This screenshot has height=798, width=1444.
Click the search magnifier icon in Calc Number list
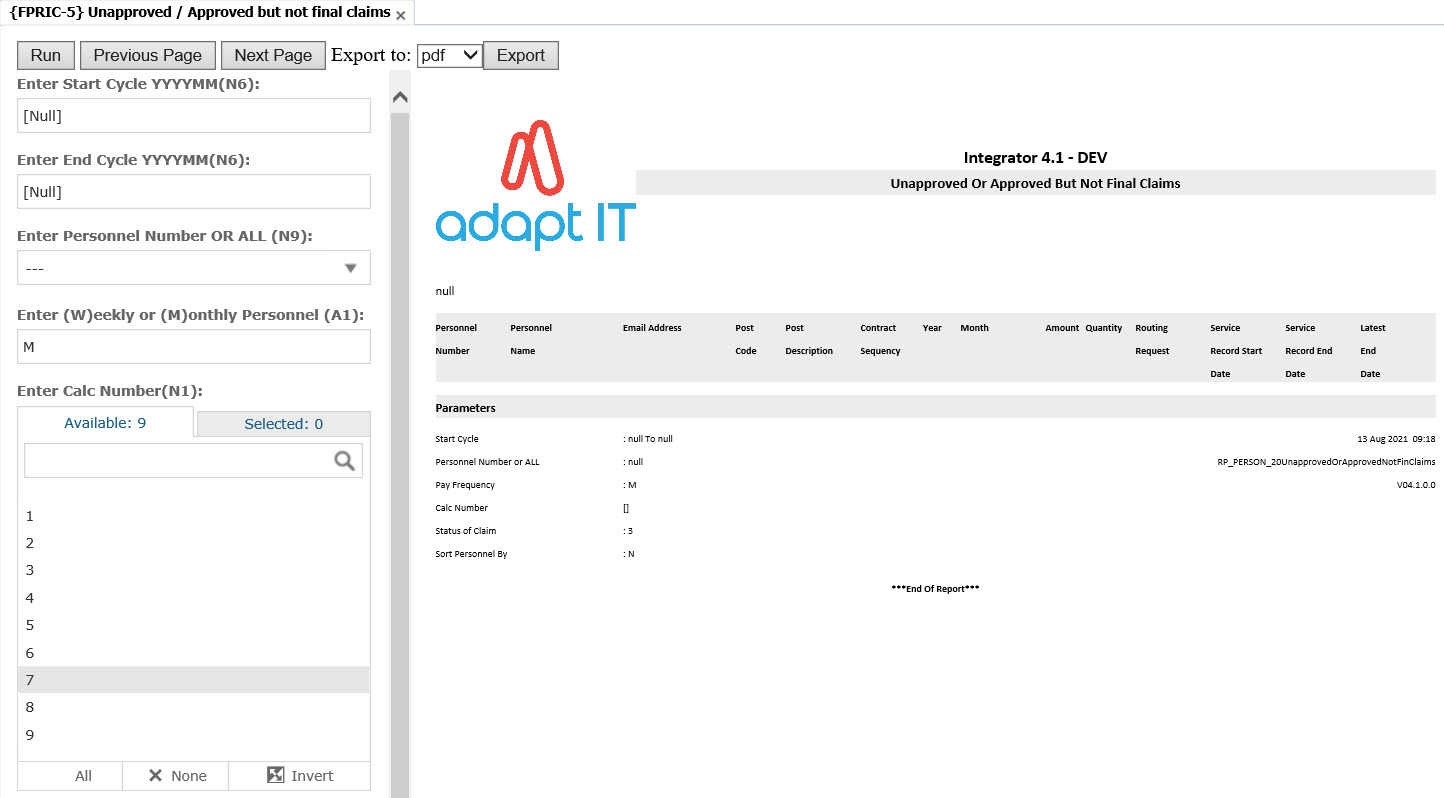344,460
